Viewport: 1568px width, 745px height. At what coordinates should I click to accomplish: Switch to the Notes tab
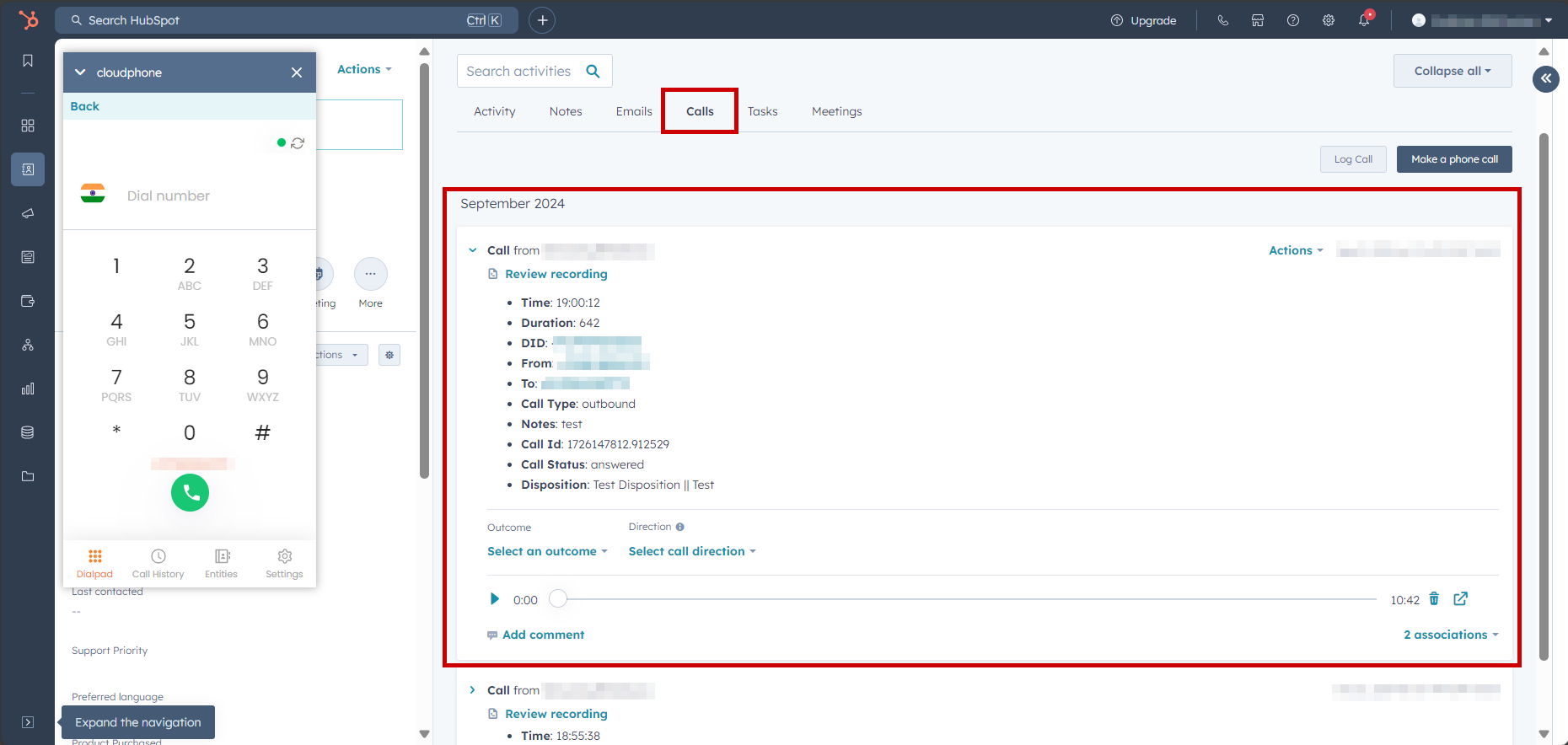coord(566,111)
